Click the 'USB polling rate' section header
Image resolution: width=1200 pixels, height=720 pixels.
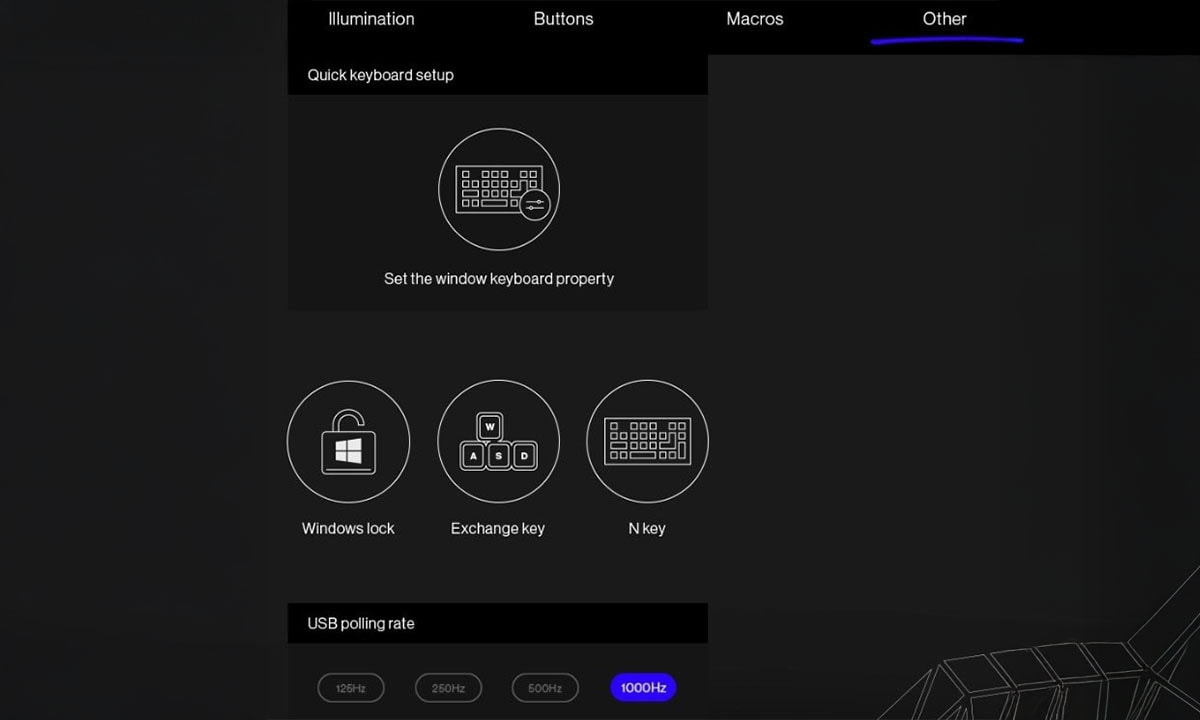coord(360,624)
